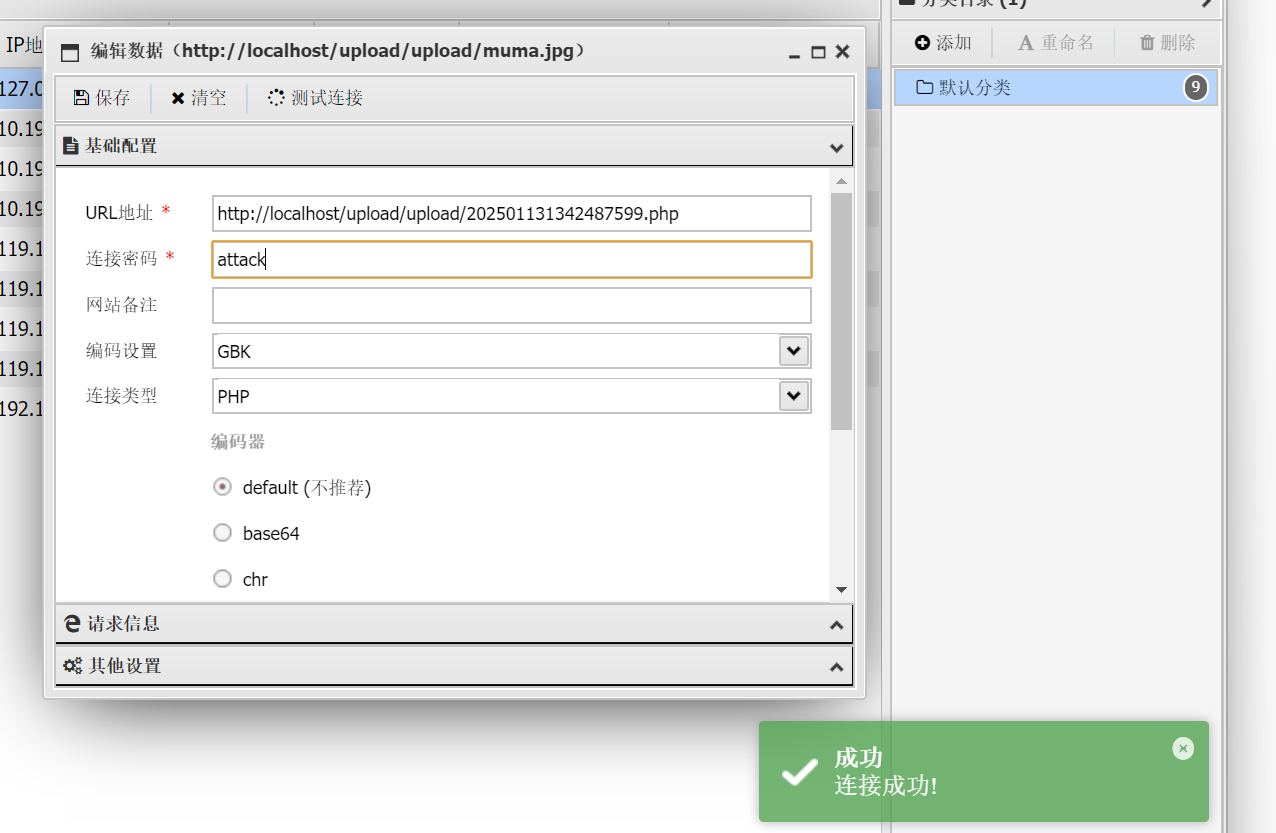
Task: Select the base64 encoder radio button
Action: [223, 533]
